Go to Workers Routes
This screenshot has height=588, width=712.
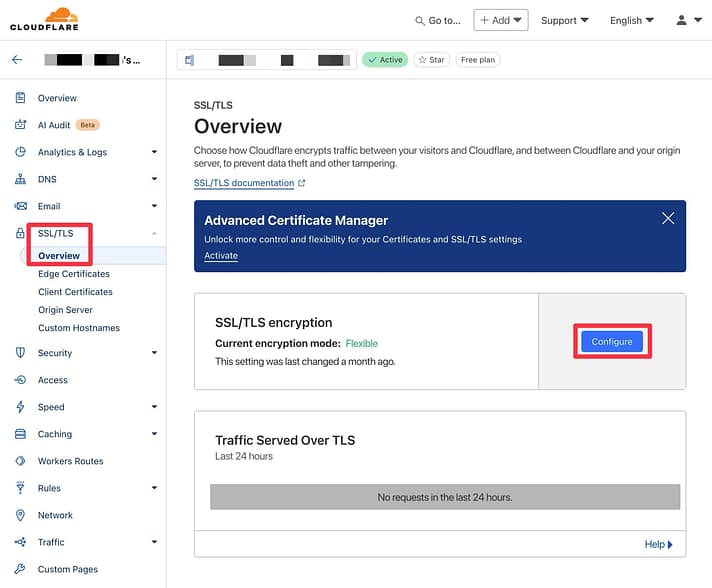coord(70,461)
